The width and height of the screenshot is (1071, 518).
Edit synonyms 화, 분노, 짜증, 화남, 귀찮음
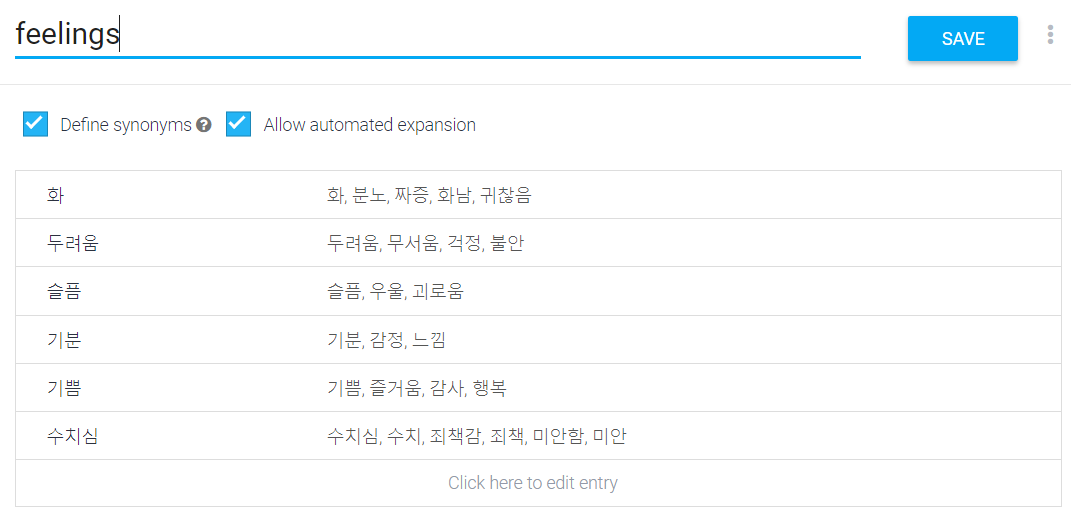(429, 195)
